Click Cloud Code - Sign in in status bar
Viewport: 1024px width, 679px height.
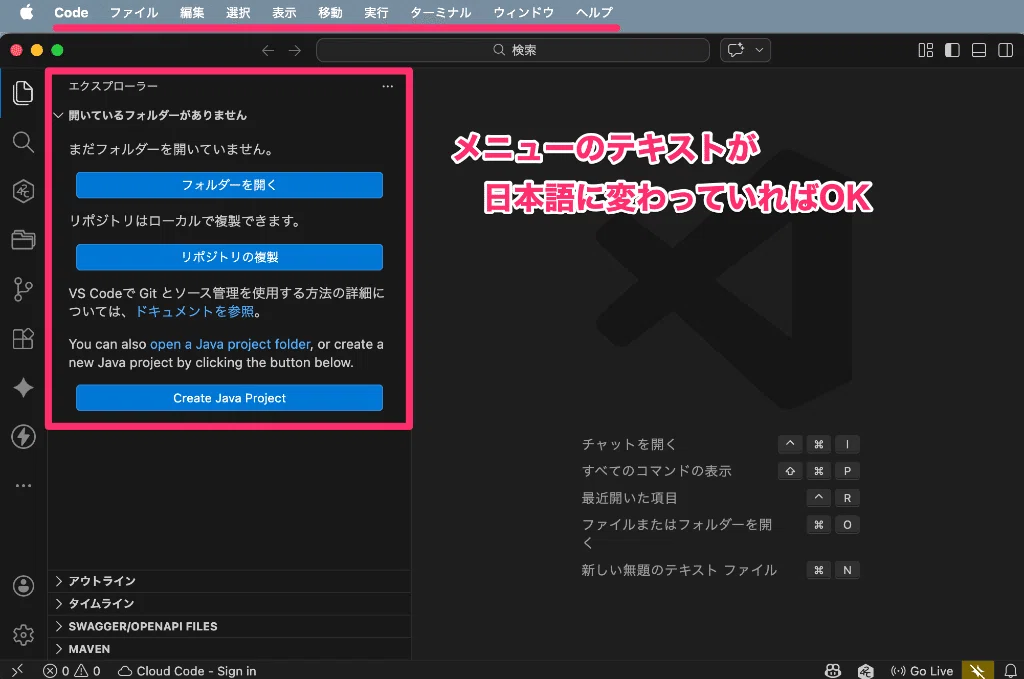pos(187,671)
